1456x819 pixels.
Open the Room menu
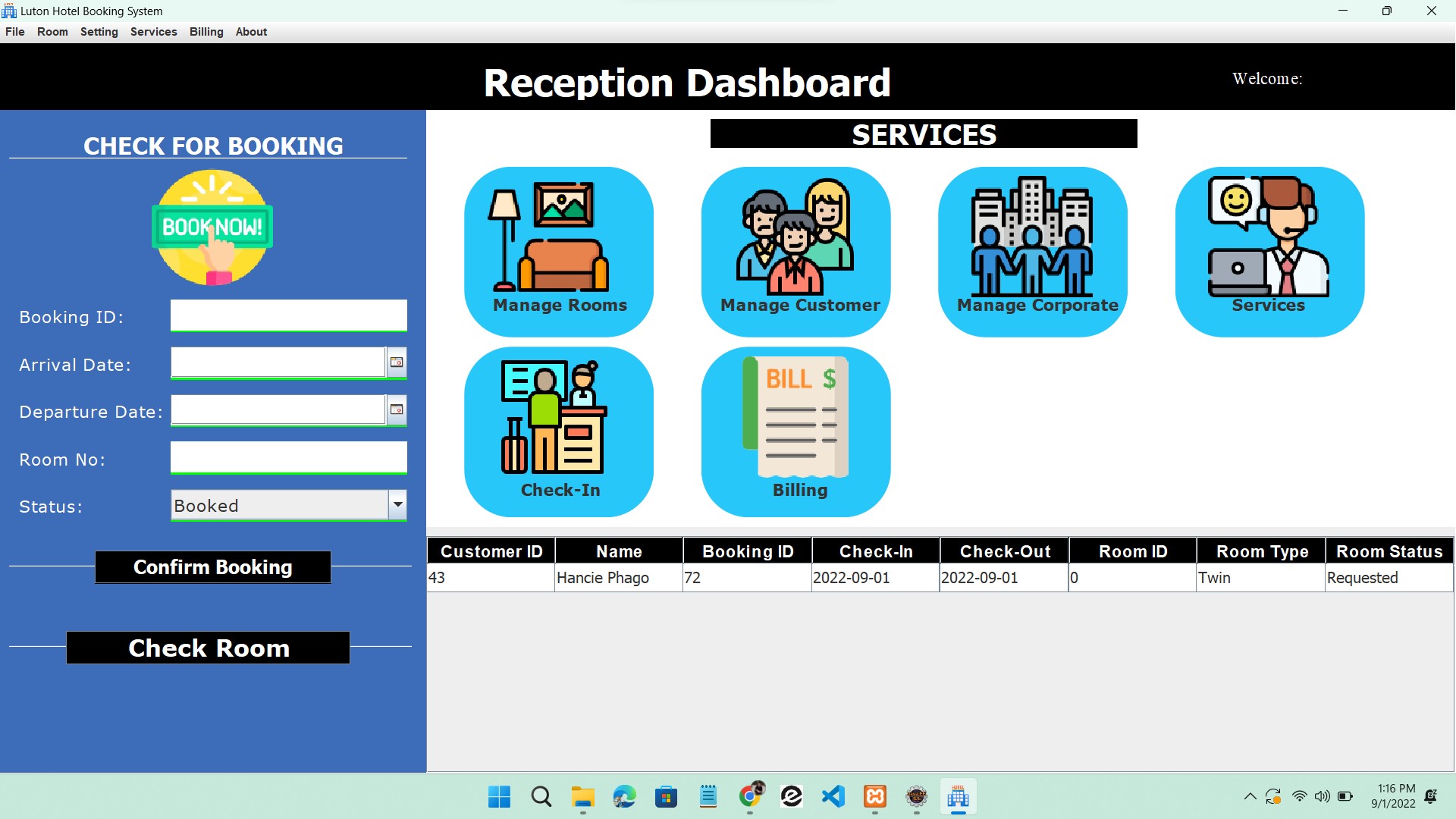[x=52, y=32]
